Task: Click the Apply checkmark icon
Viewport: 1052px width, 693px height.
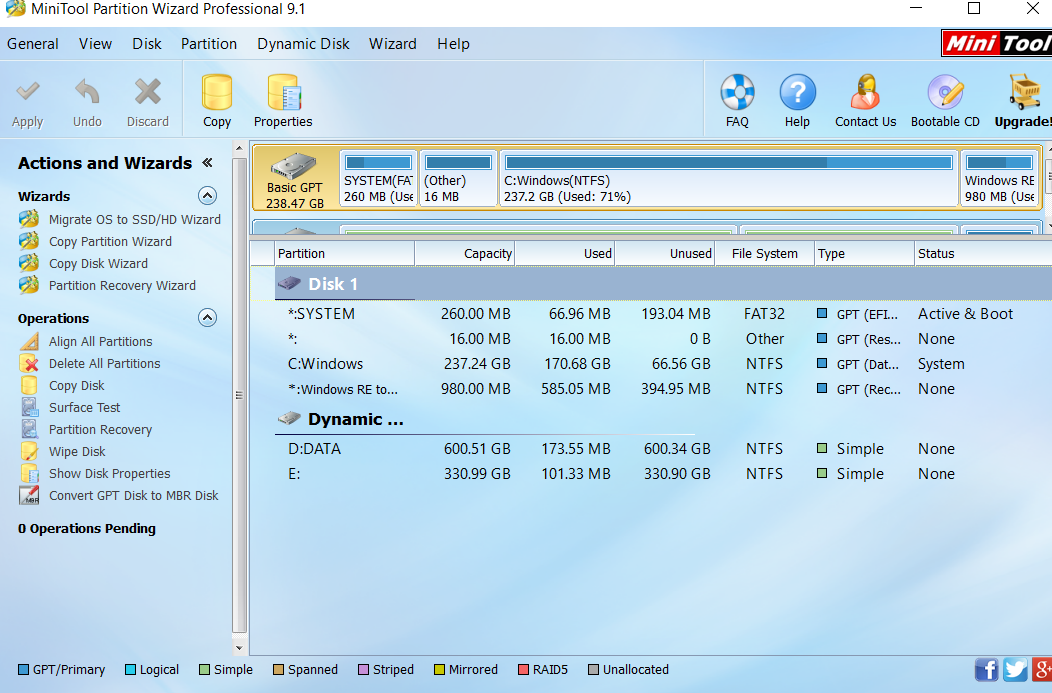Action: 28,91
